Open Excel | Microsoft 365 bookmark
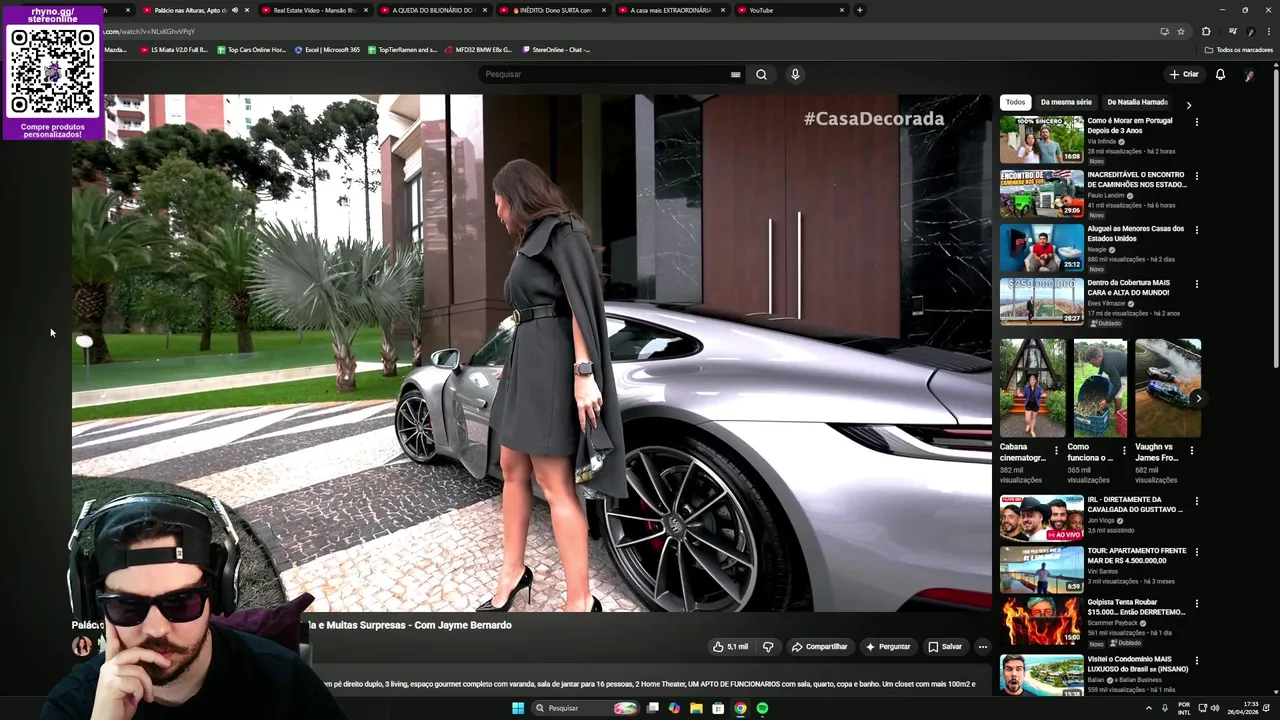This screenshot has height=720, width=1280. click(x=327, y=49)
